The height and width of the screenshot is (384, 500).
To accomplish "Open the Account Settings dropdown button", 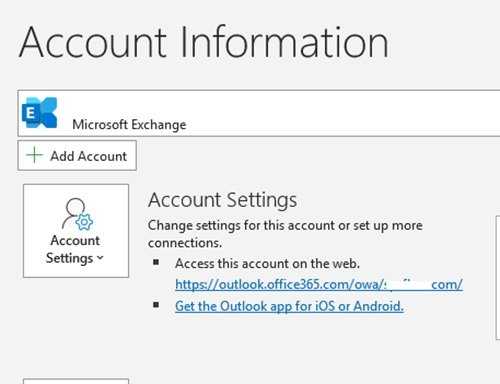I will pos(76,231).
